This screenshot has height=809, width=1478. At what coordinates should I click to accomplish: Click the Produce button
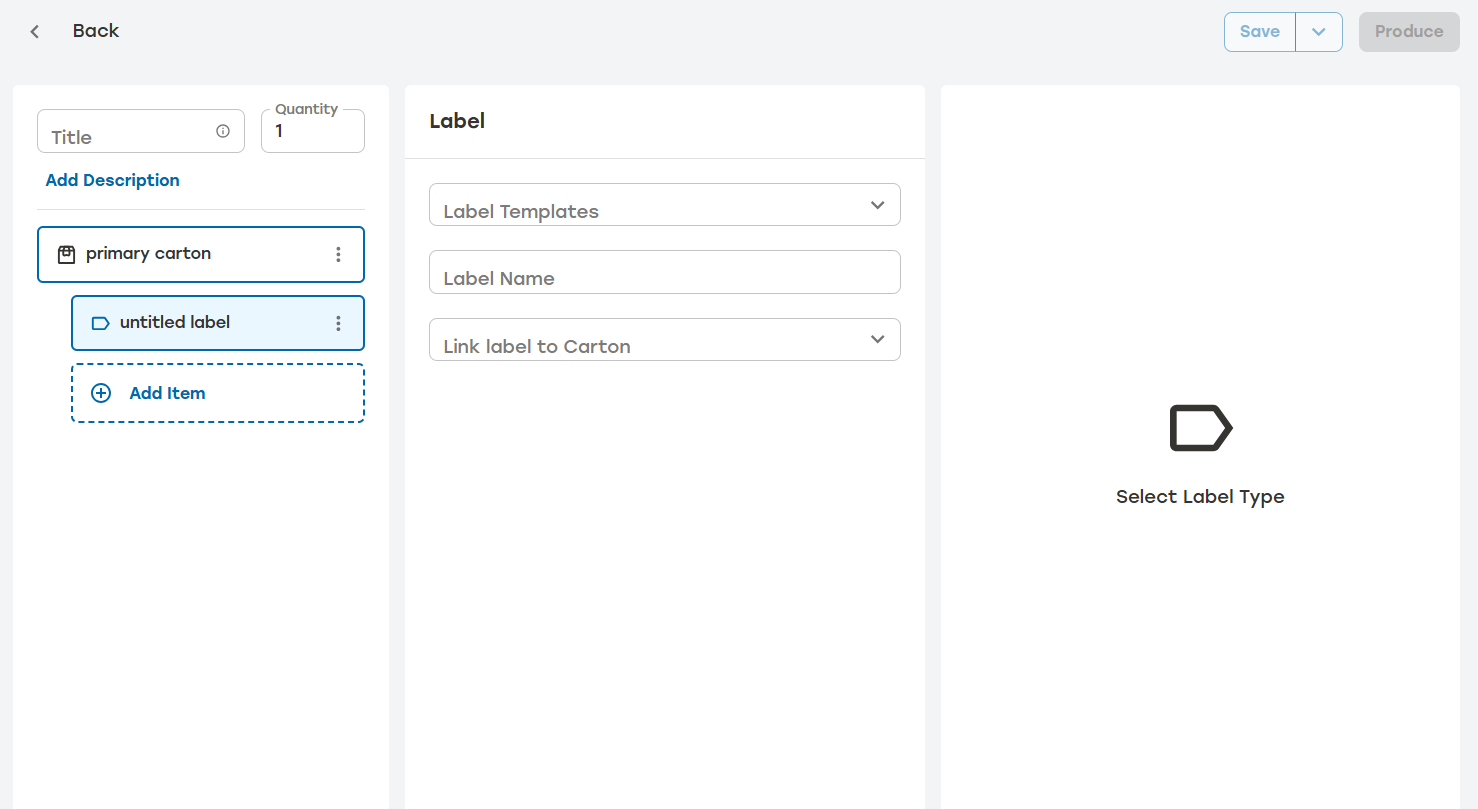[1409, 32]
